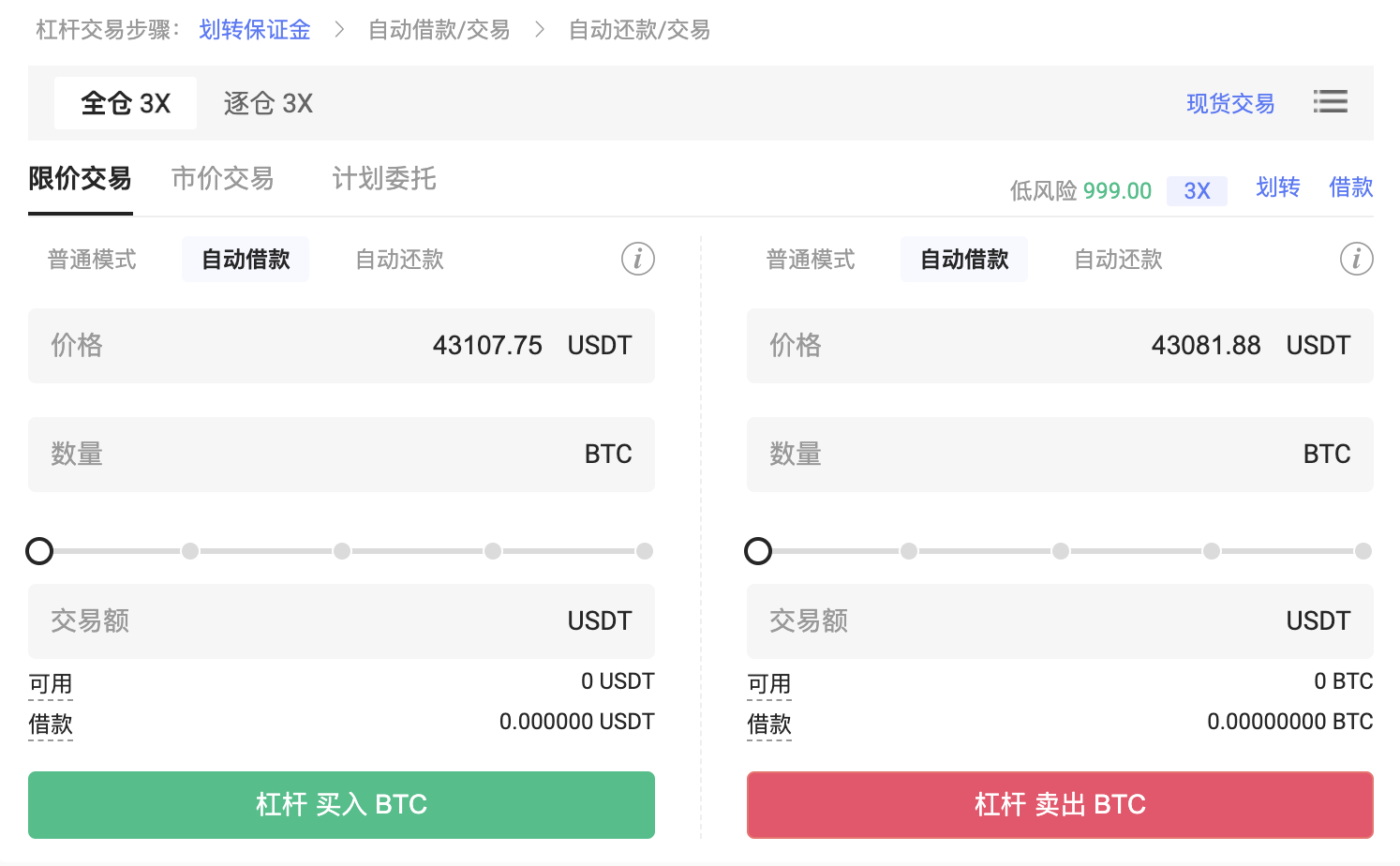The width and height of the screenshot is (1400, 866).
Task: Click the 3X leverage badge
Action: pos(1197,191)
